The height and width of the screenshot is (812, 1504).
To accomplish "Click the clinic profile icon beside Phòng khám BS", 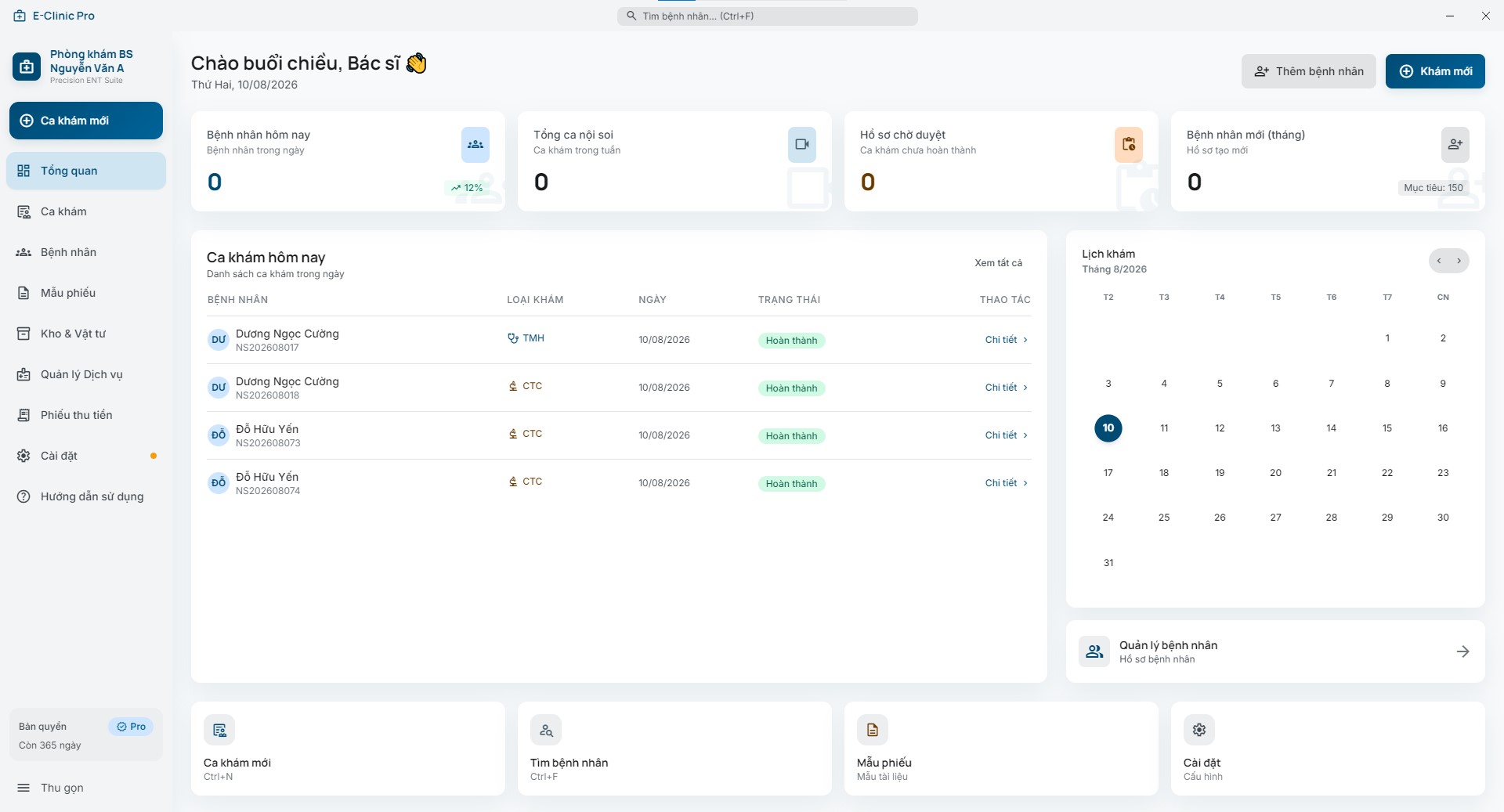I will (27, 67).
